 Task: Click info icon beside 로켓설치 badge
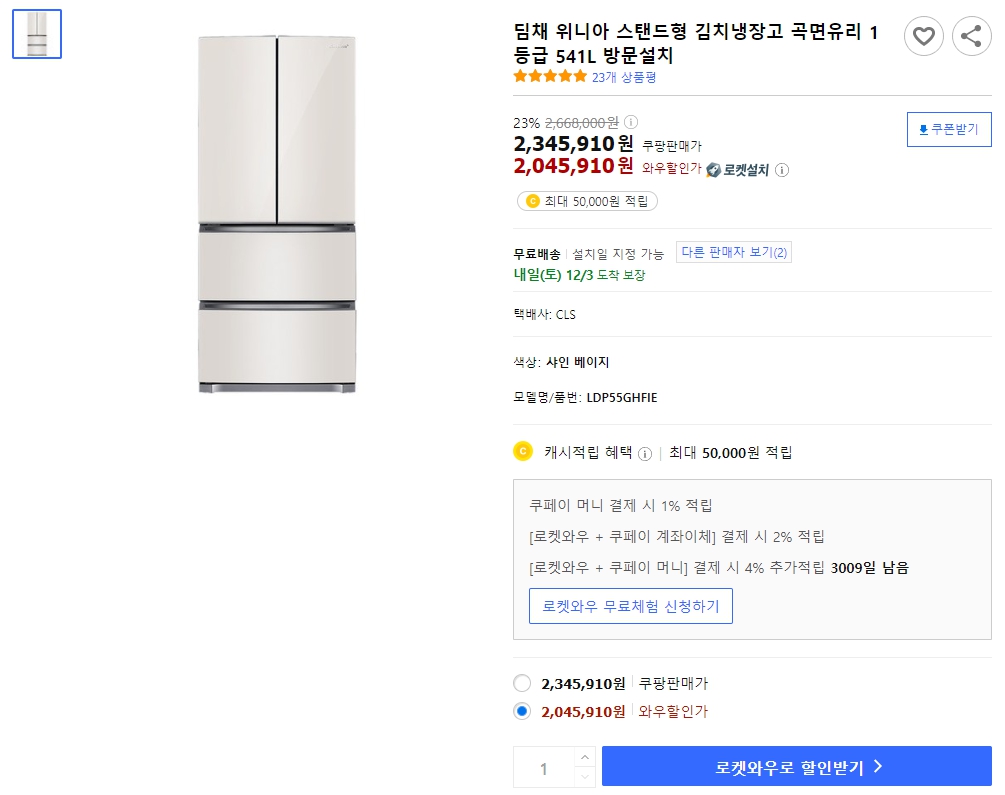[780, 169]
